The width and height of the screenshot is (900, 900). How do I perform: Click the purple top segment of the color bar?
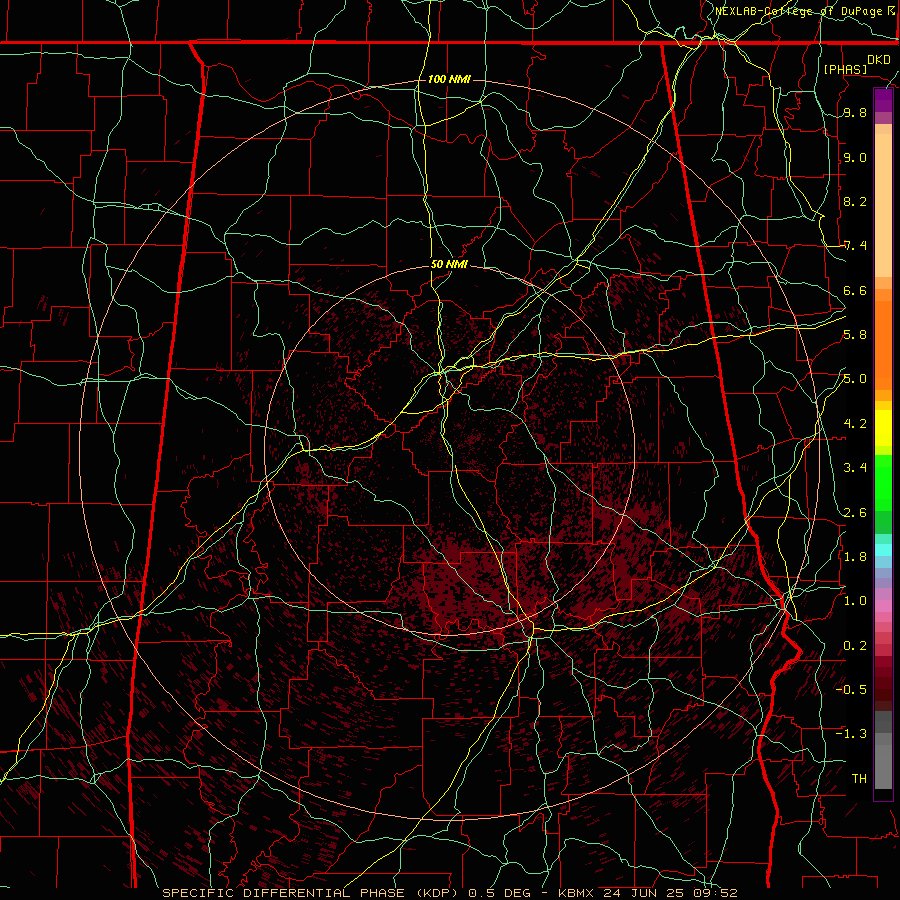click(883, 100)
